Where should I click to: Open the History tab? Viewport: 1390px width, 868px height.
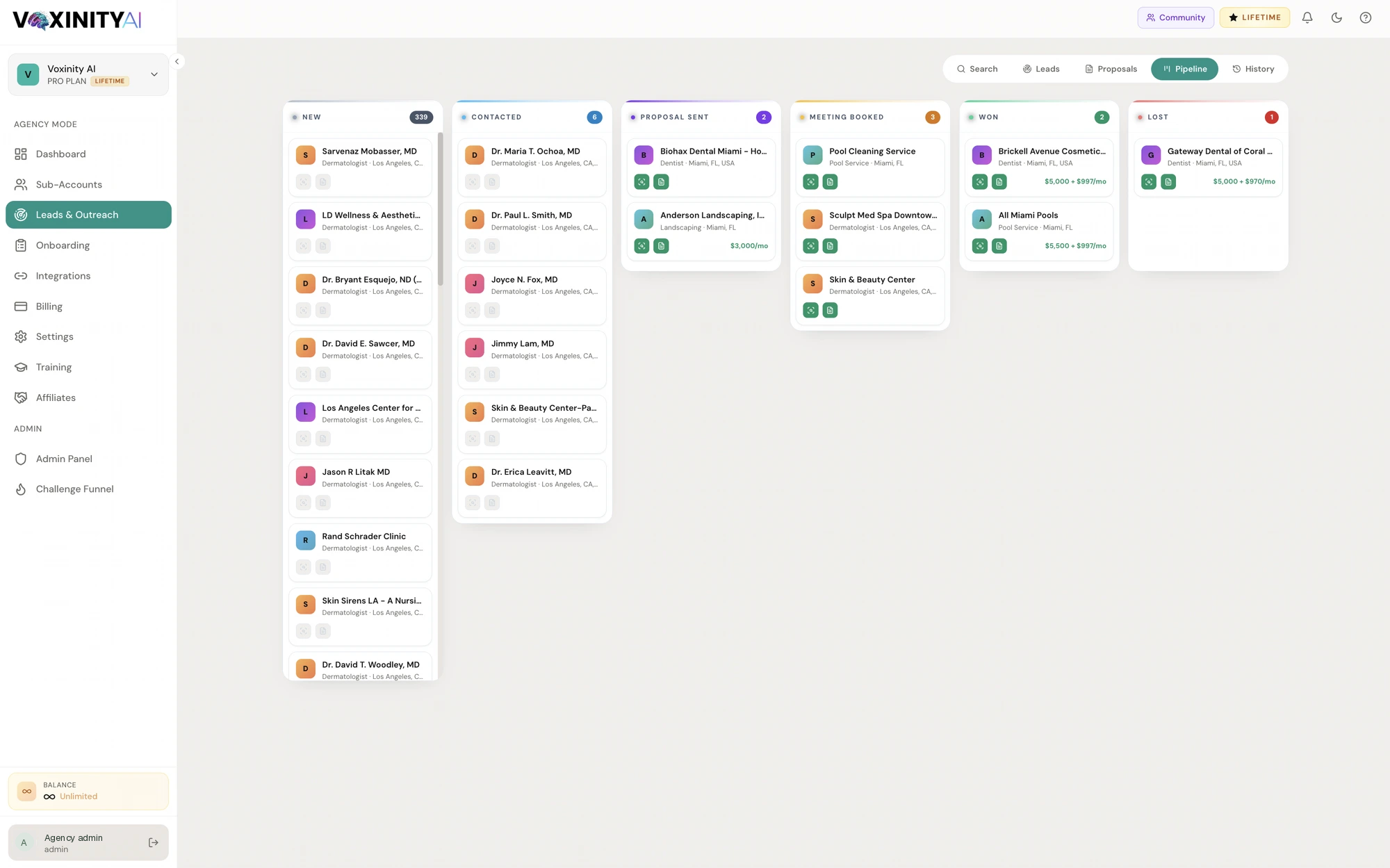(x=1252, y=69)
